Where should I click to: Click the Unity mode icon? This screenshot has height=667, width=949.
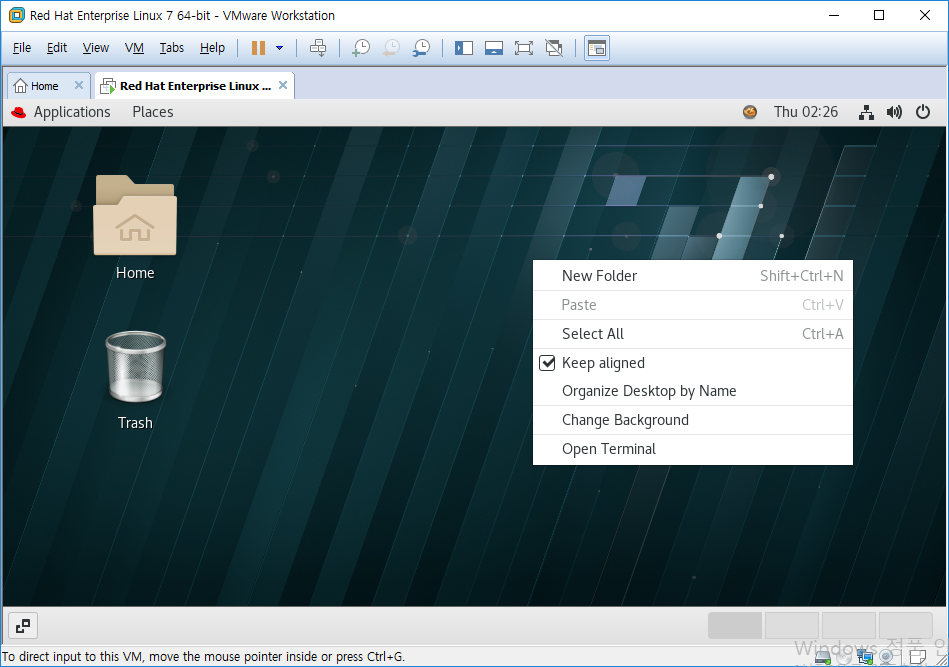pos(554,48)
